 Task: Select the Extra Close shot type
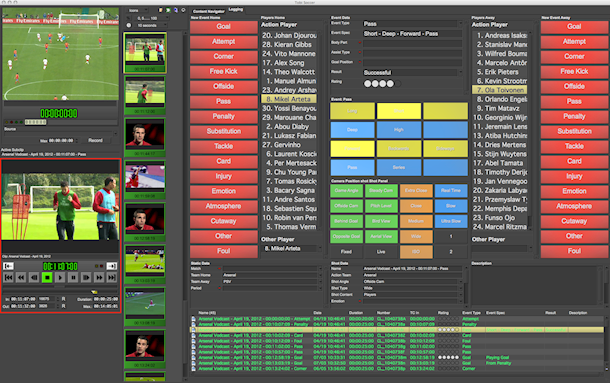(416, 190)
